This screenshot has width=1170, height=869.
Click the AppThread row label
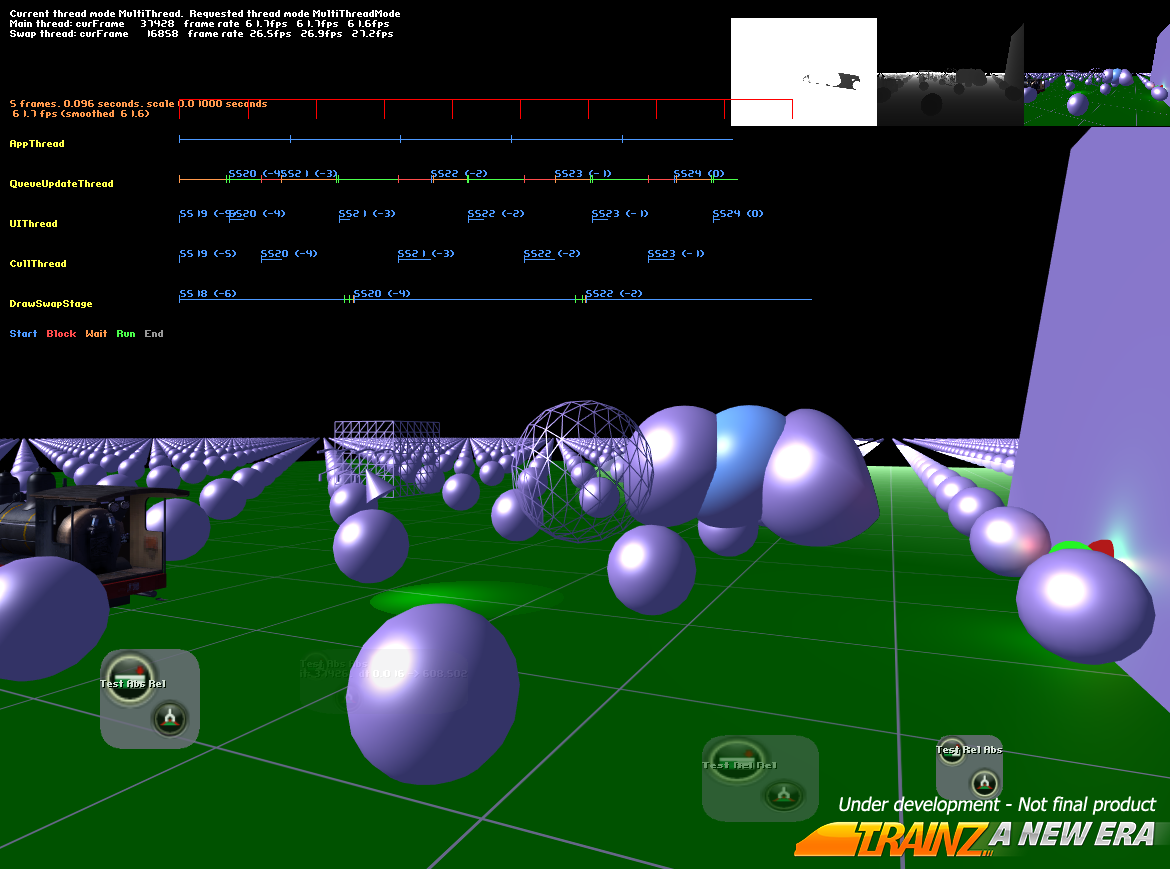pos(37,144)
